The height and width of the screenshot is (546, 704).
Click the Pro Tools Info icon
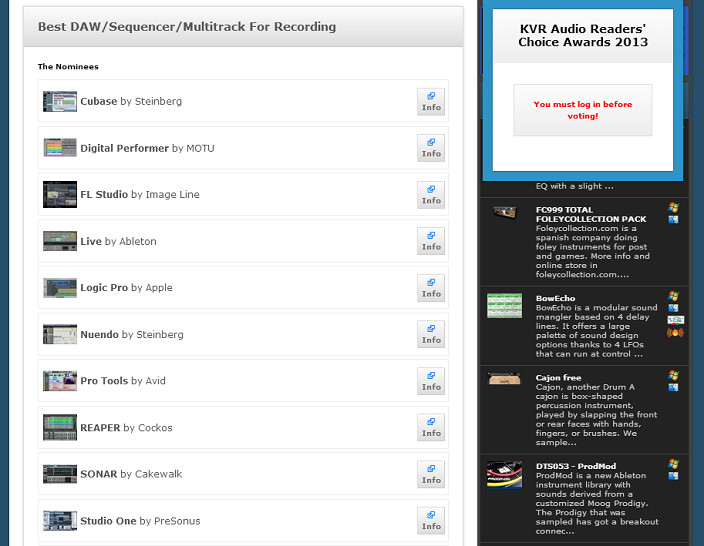[x=431, y=381]
